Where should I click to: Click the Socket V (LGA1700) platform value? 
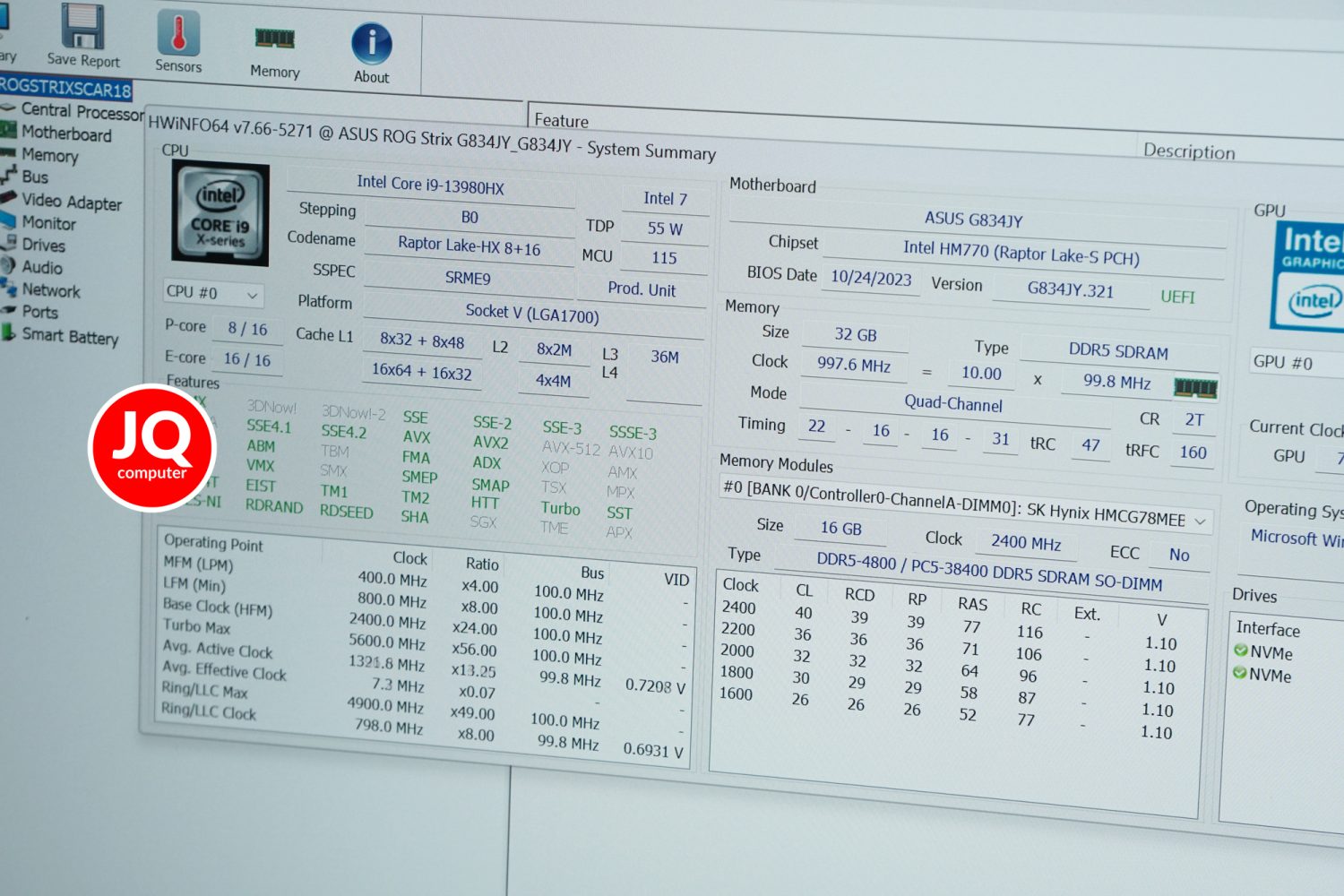[x=532, y=313]
